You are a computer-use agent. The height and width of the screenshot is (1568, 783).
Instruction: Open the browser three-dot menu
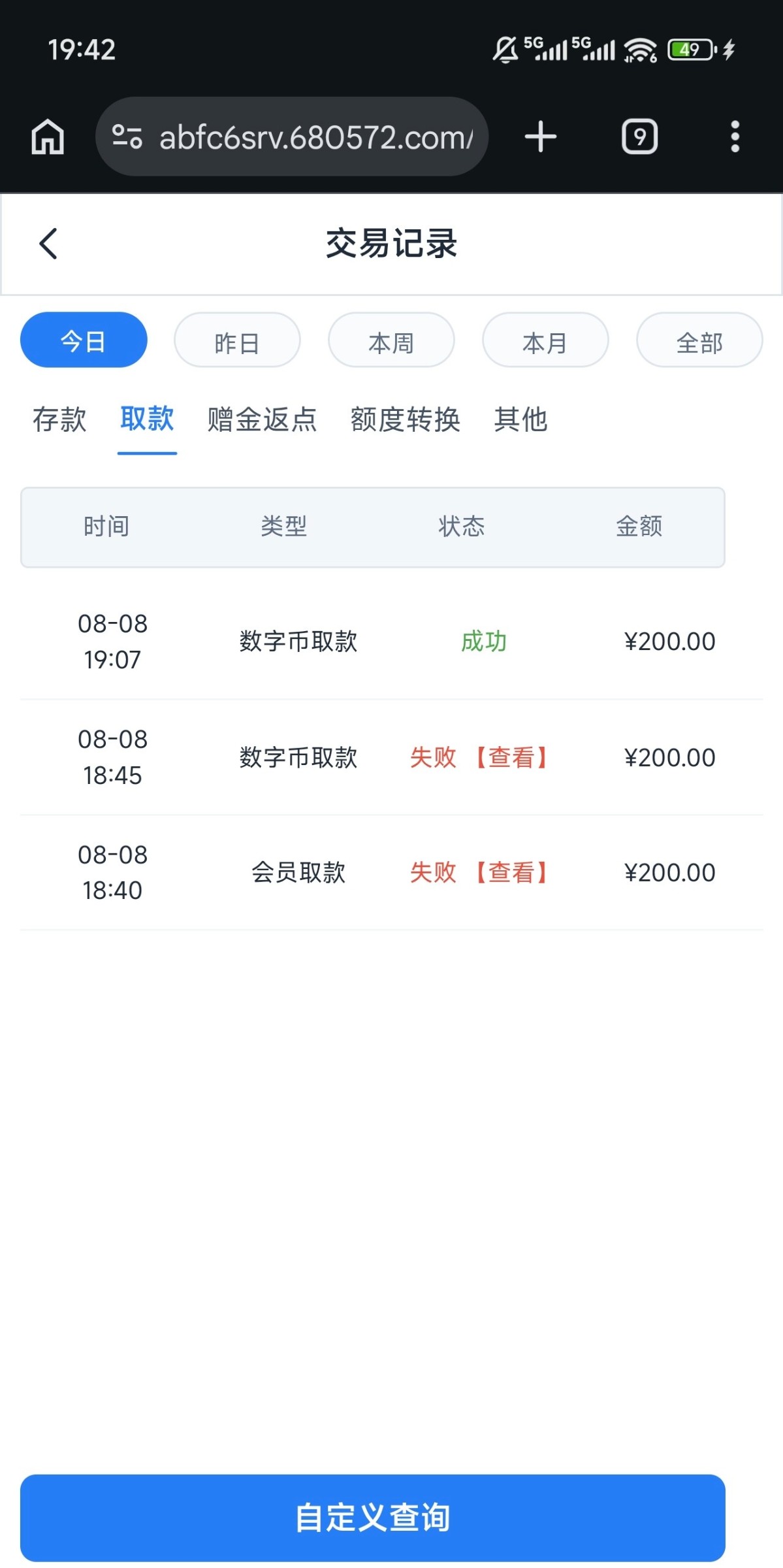tap(735, 137)
